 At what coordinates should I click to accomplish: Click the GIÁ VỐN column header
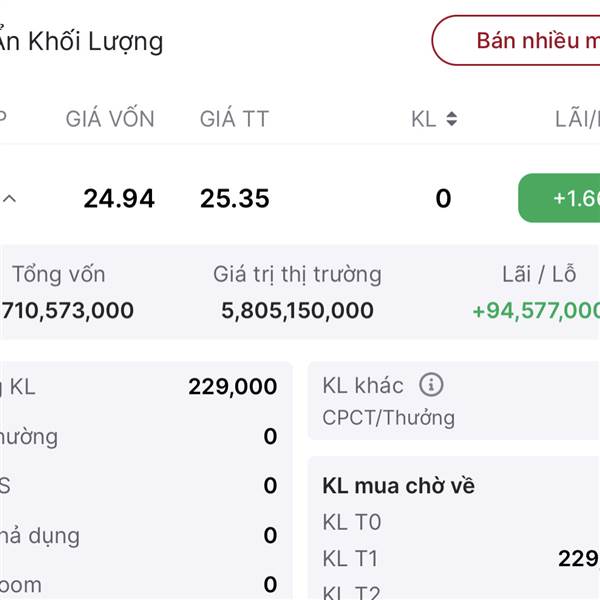pyautogui.click(x=110, y=118)
